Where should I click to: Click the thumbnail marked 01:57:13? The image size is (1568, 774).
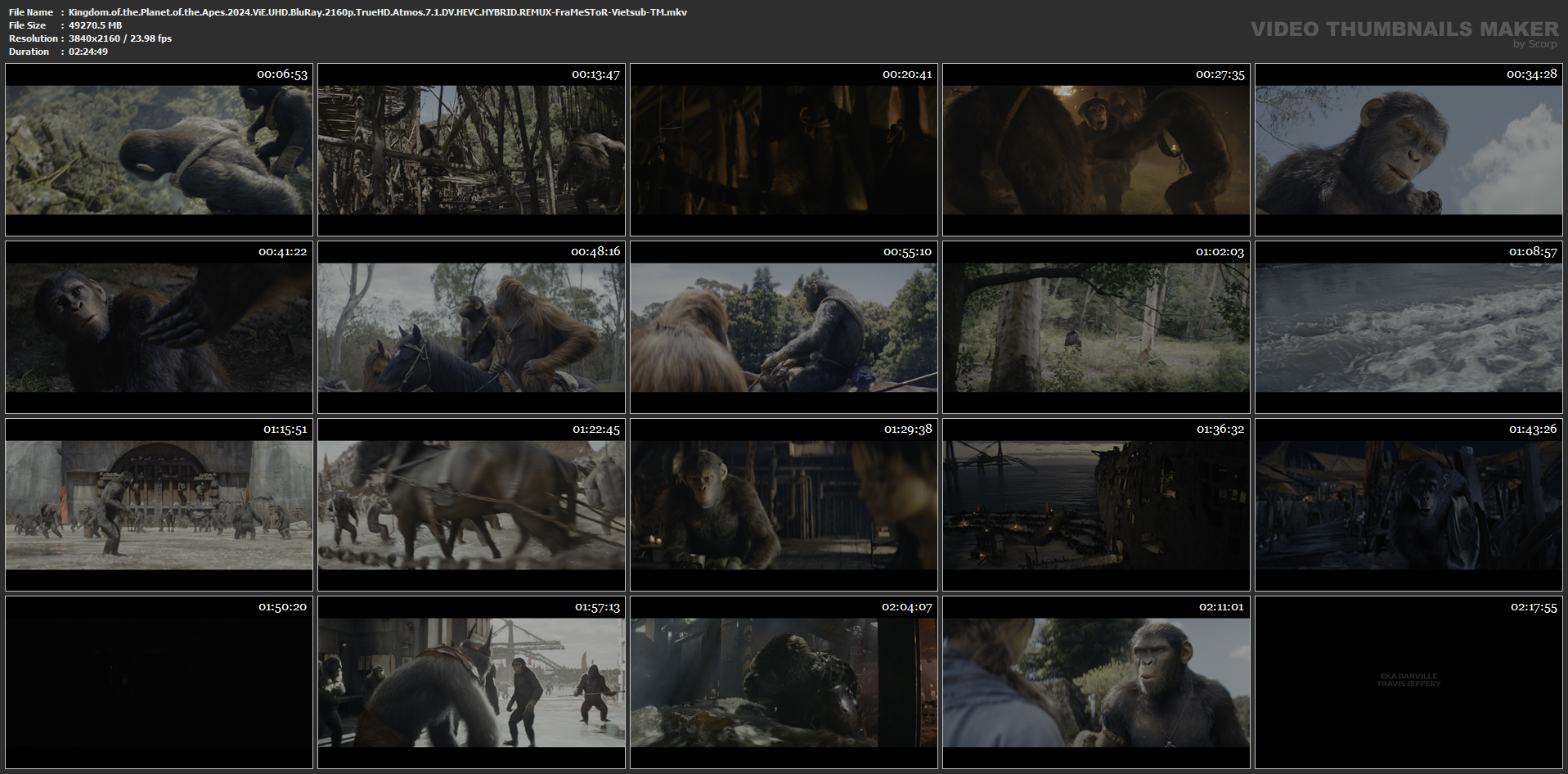(471, 682)
